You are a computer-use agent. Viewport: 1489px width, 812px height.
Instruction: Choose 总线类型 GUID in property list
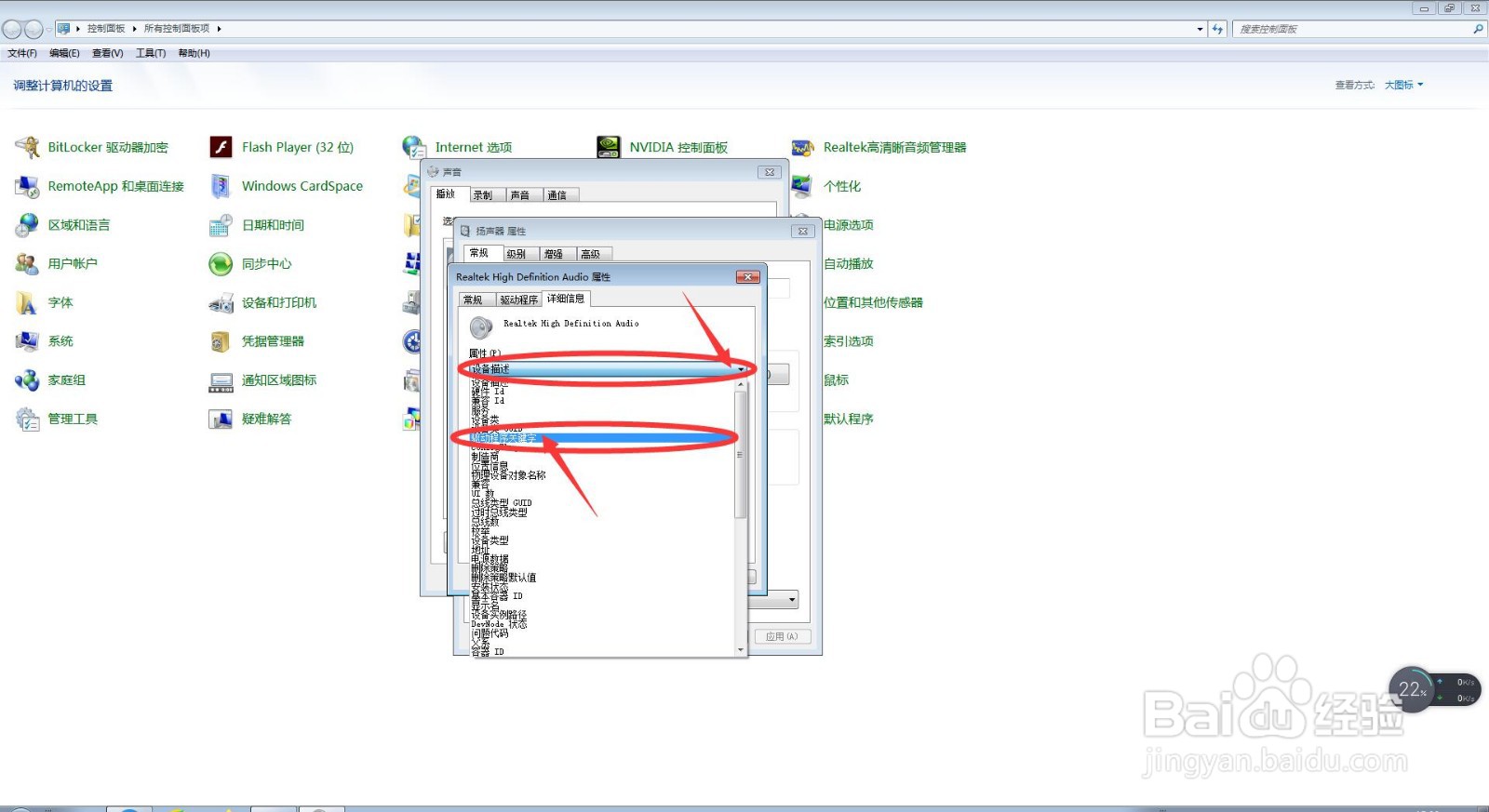(x=502, y=503)
